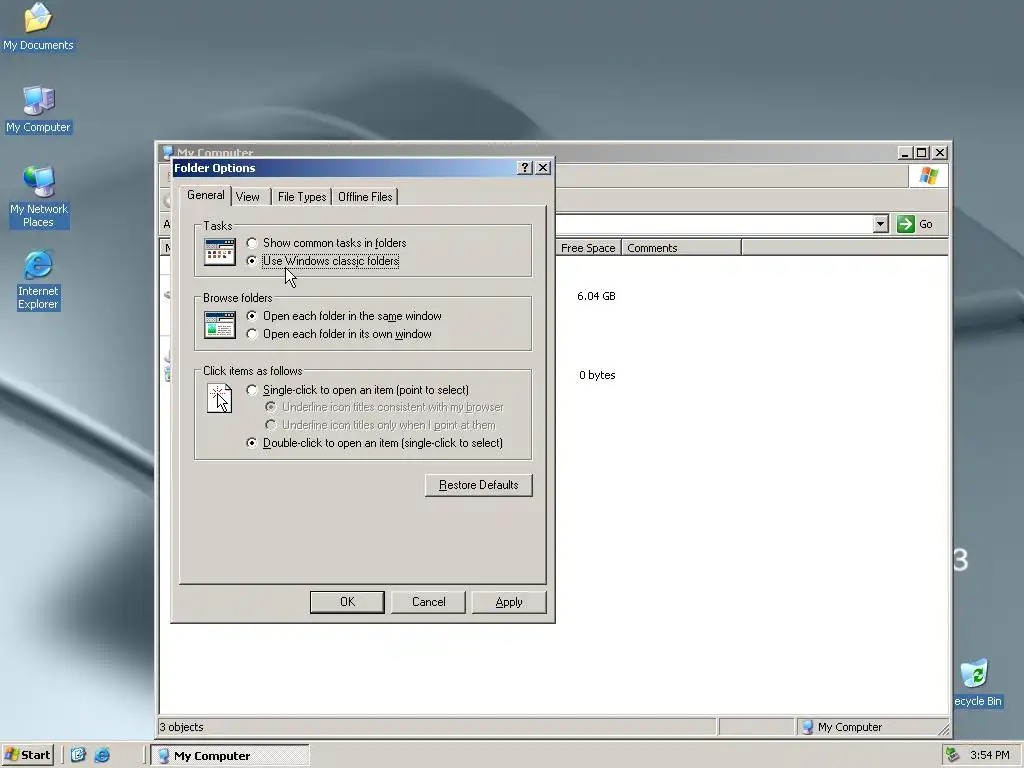Sort by the Free Space column header

(588, 248)
